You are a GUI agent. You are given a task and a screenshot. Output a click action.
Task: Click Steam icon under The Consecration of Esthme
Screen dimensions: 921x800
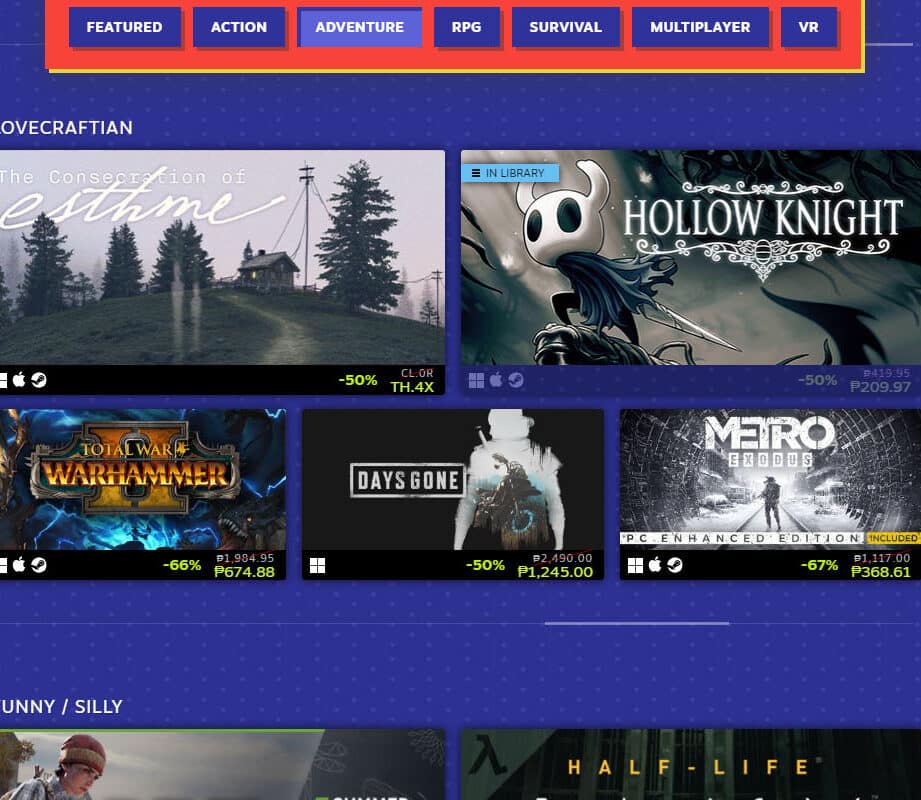pyautogui.click(x=39, y=380)
